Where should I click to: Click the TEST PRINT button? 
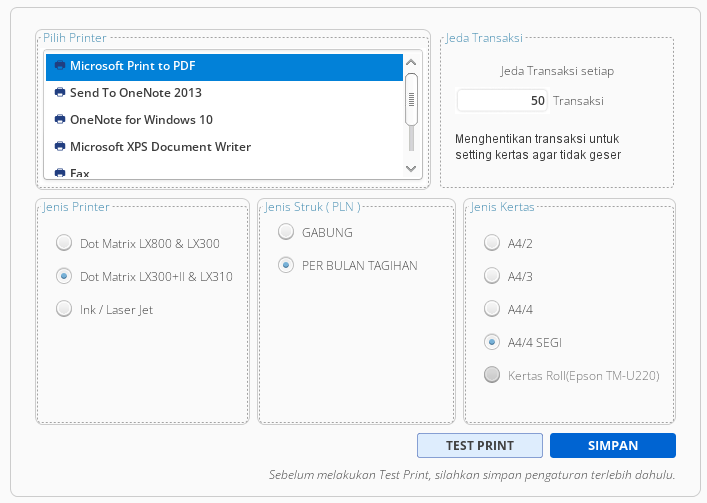point(480,445)
